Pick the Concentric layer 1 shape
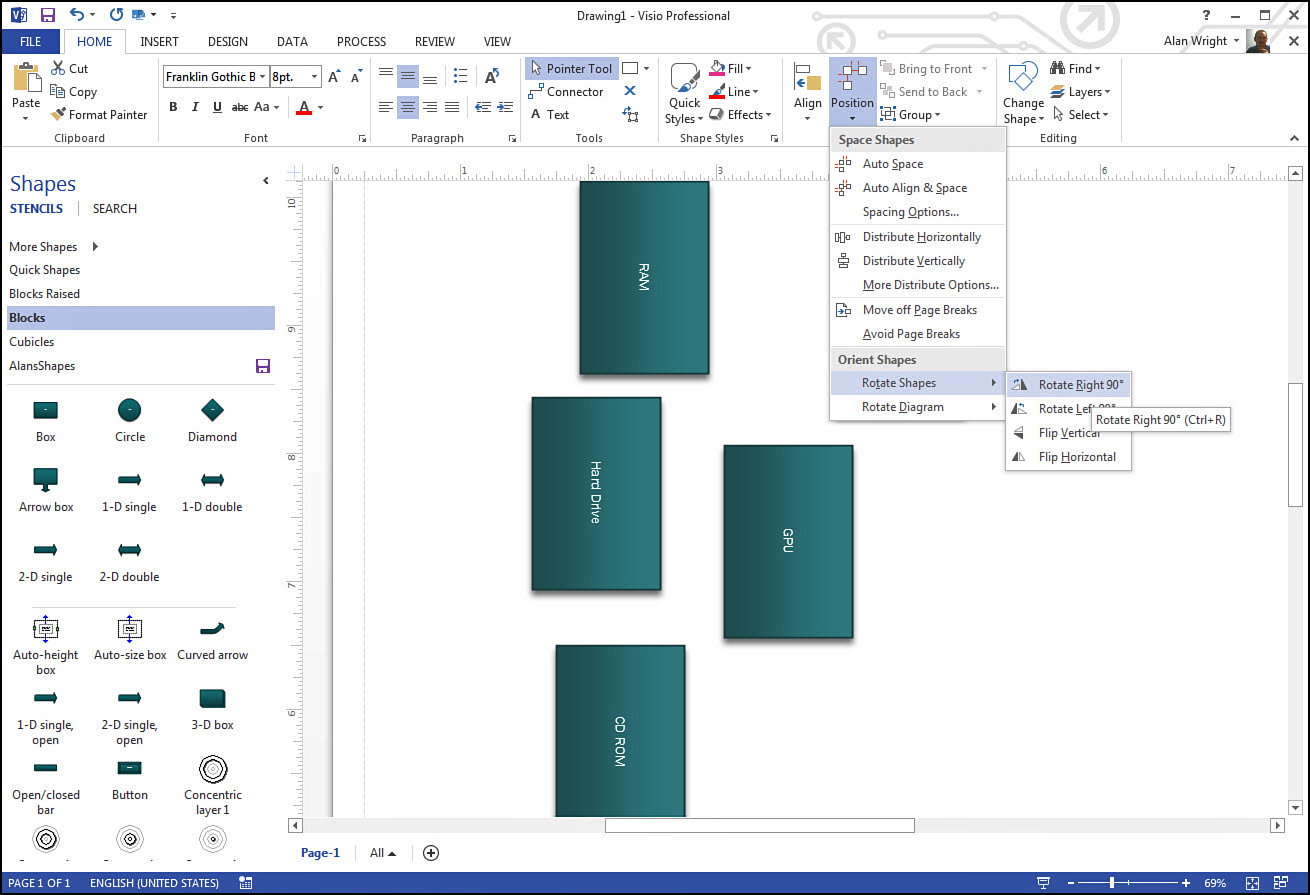 [x=212, y=768]
